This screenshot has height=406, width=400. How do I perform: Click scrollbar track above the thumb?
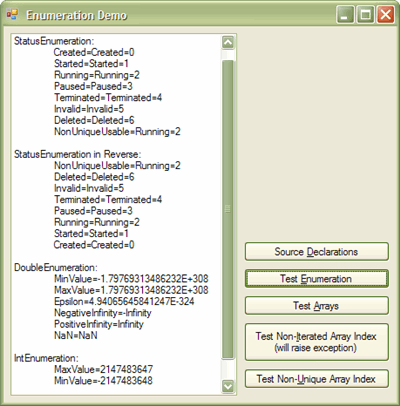[x=228, y=55]
